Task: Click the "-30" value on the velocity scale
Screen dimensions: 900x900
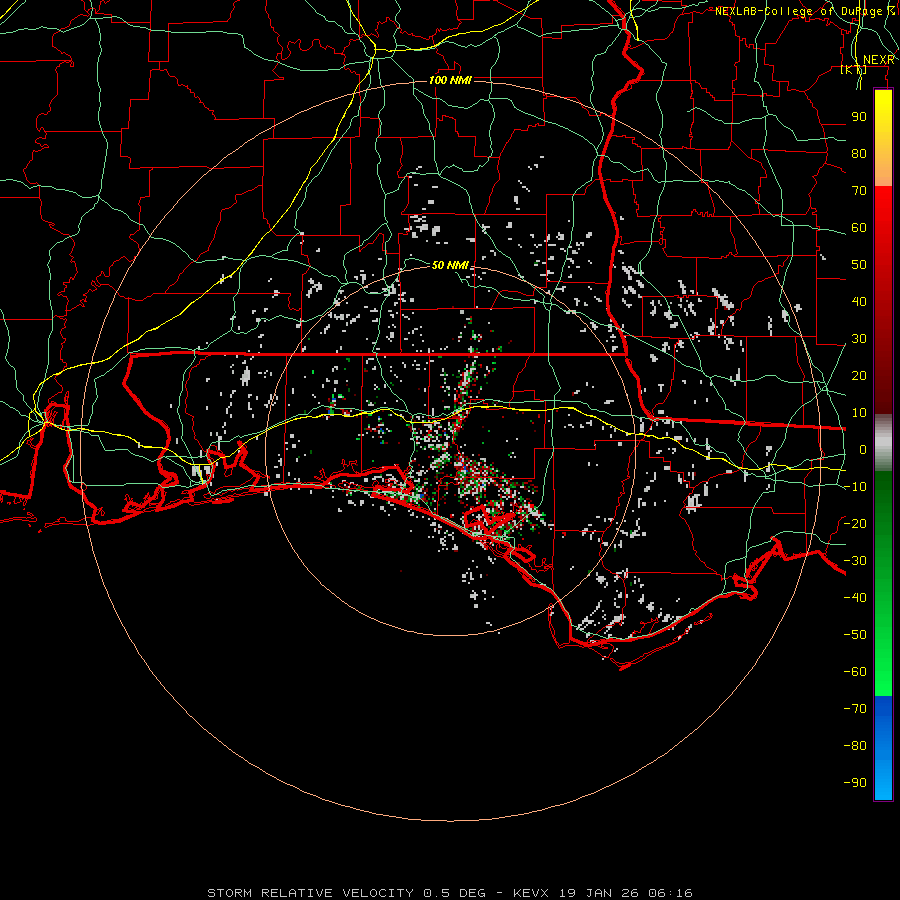Action: [855, 561]
